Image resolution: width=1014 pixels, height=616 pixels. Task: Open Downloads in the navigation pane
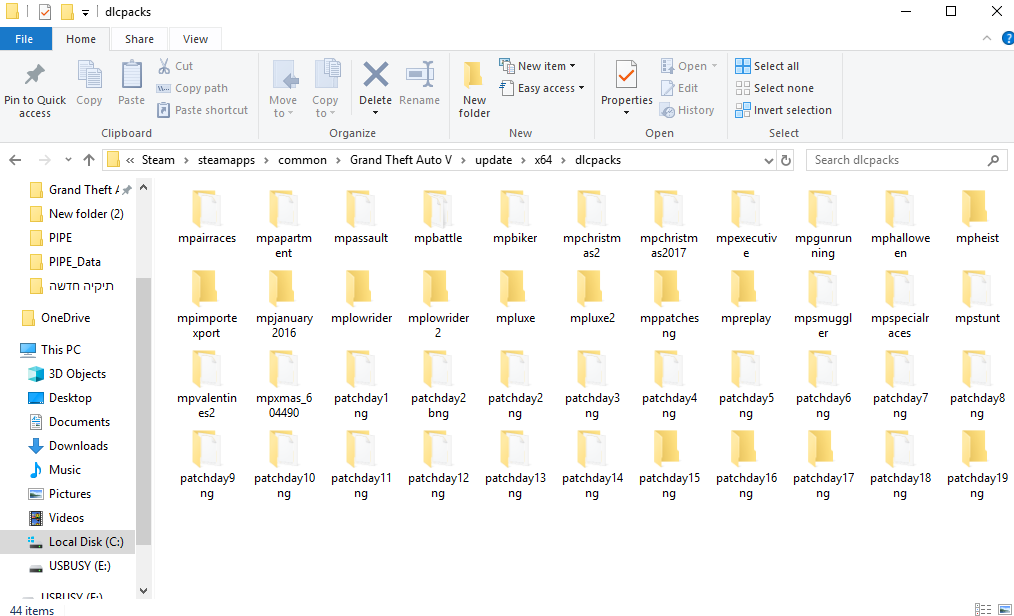(78, 446)
